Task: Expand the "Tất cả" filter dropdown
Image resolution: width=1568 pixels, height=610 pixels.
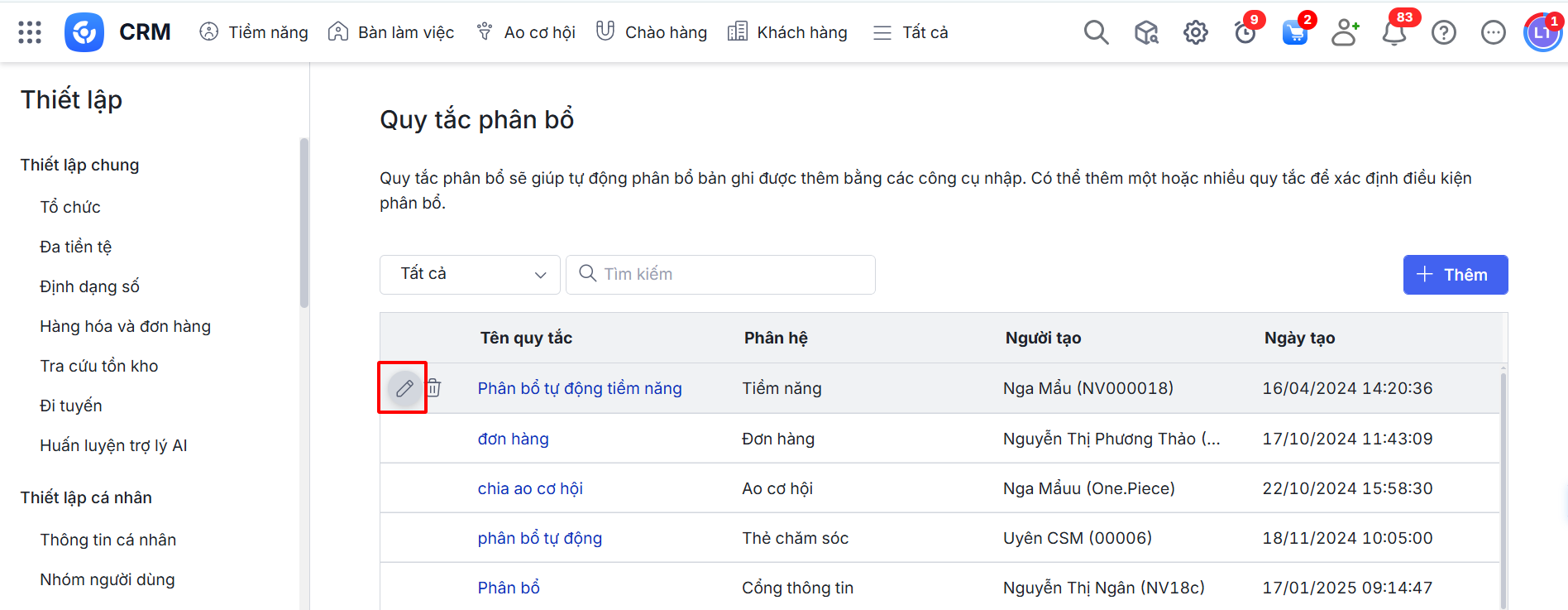Action: click(x=470, y=274)
